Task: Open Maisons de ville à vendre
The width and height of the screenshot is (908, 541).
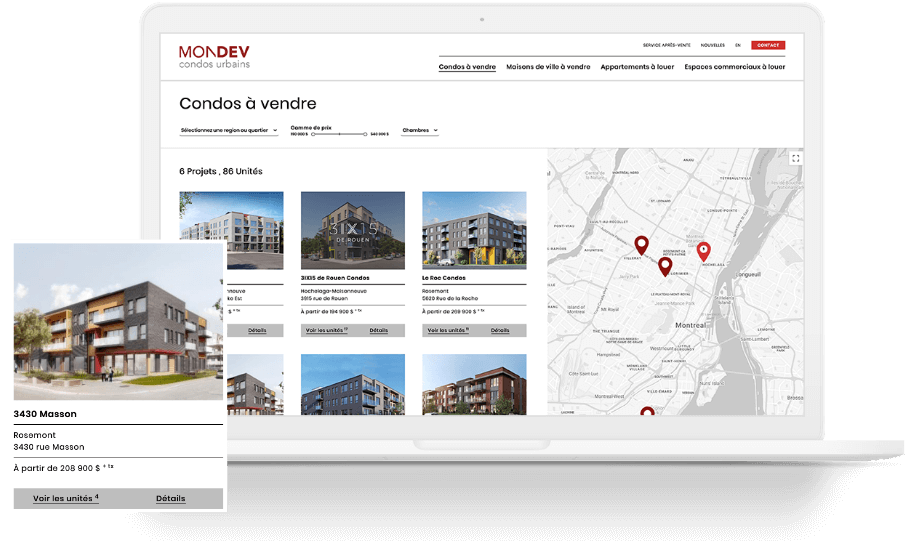Action: [x=548, y=67]
